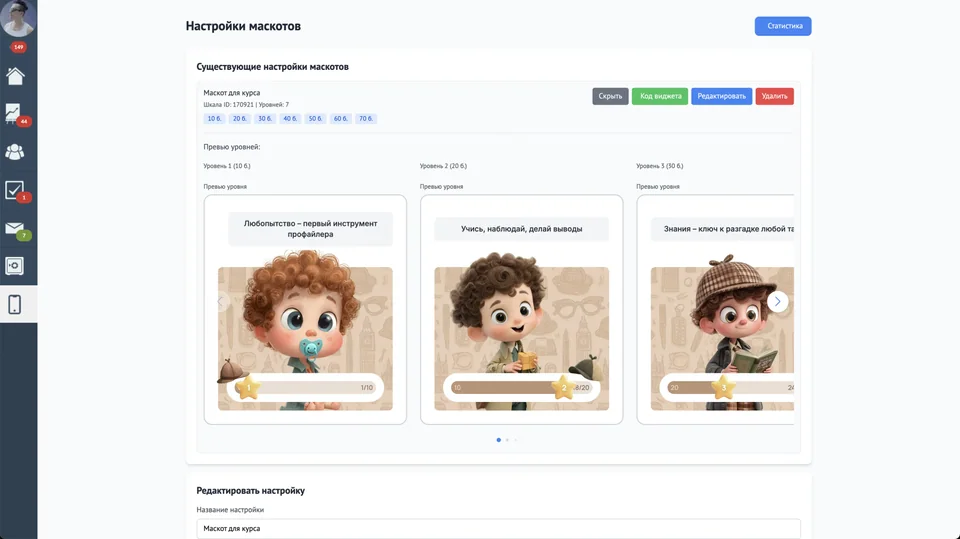The height and width of the screenshot is (539, 960).
Task: Click the red 149 notification badge
Action: [x=18, y=47]
